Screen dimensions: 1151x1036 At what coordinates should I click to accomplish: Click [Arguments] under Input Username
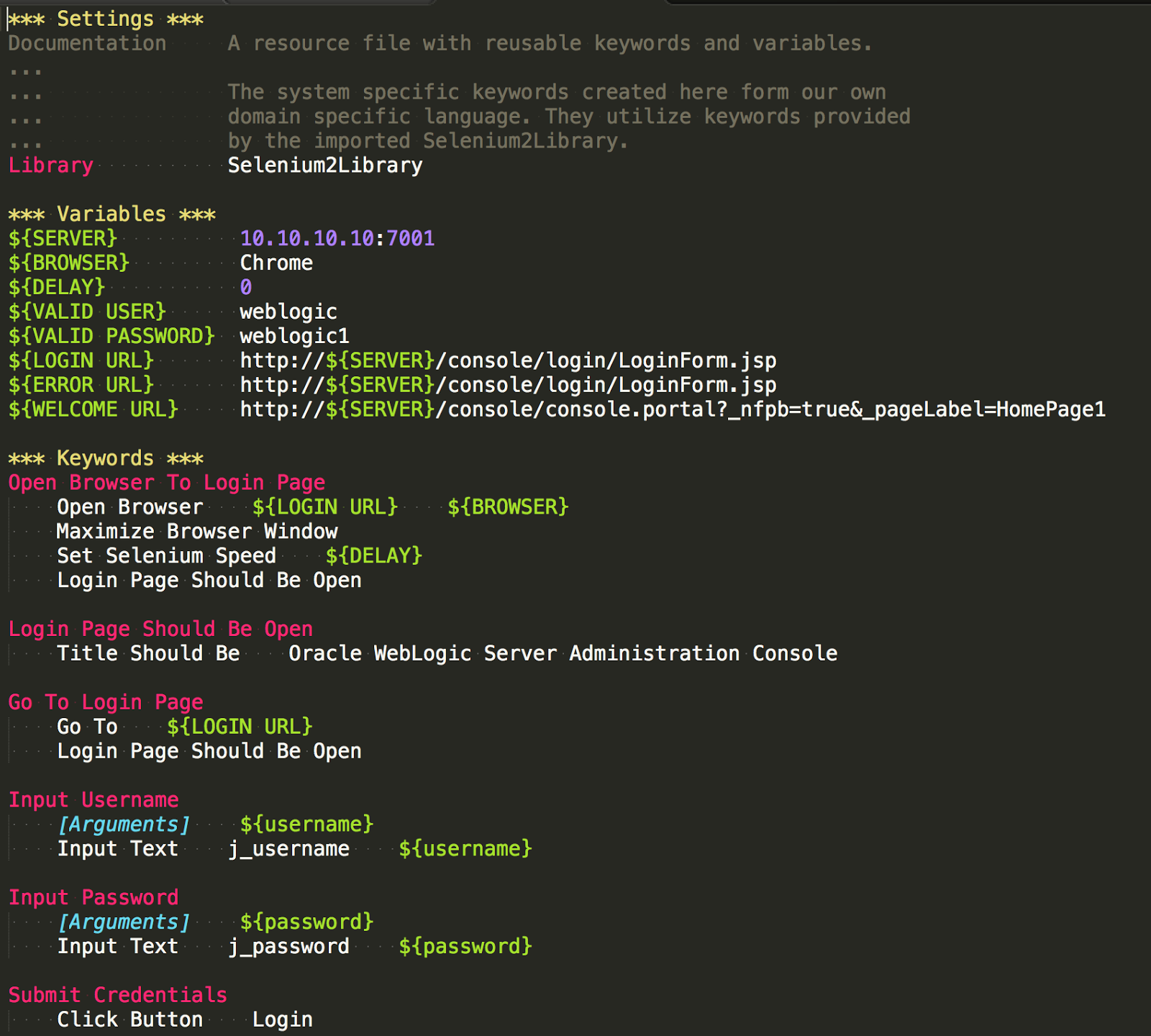click(124, 824)
